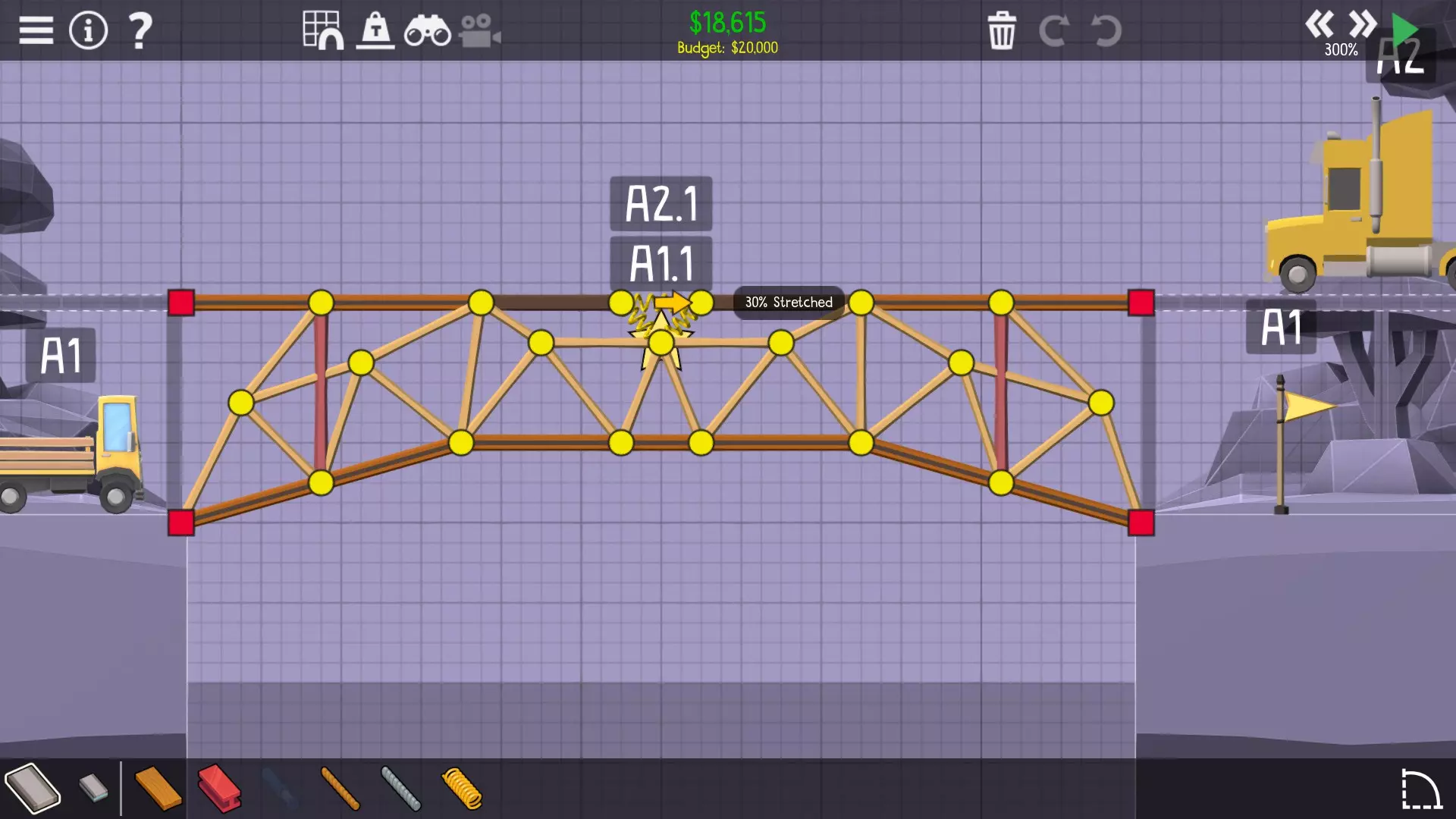Select the binoculars view icon
Screen dimensions: 1456x819
coord(427,31)
